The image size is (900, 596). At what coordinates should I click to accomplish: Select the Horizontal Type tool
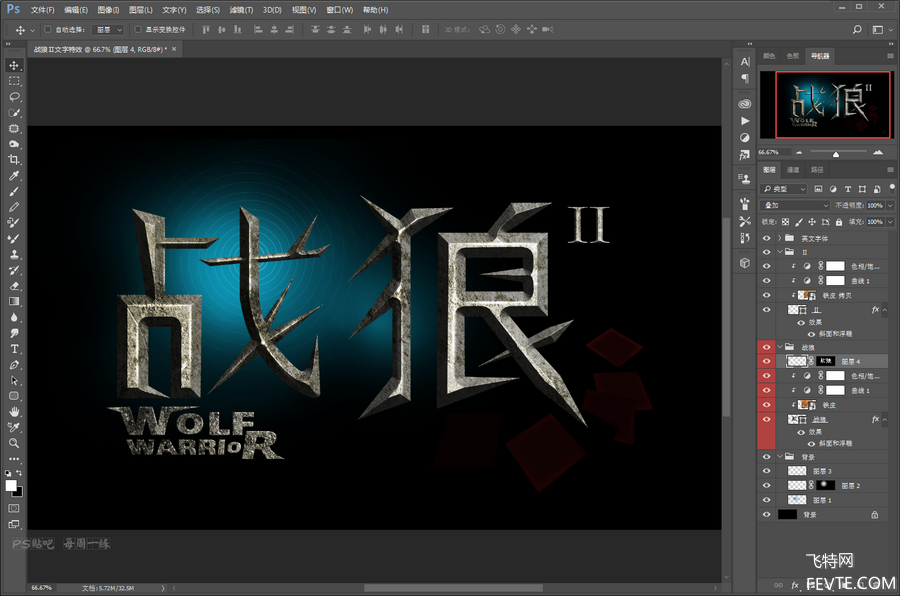coord(14,349)
